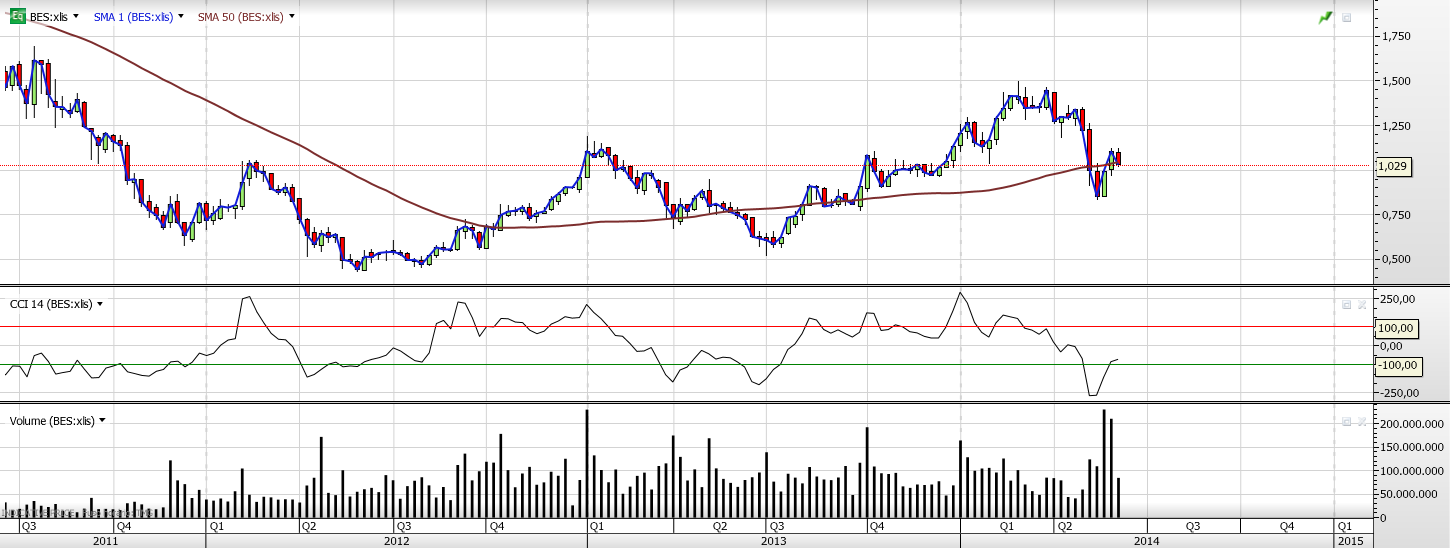Viewport: 1450px width, 548px height.
Task: Click the 1,029 current price label
Action: coord(1392,167)
